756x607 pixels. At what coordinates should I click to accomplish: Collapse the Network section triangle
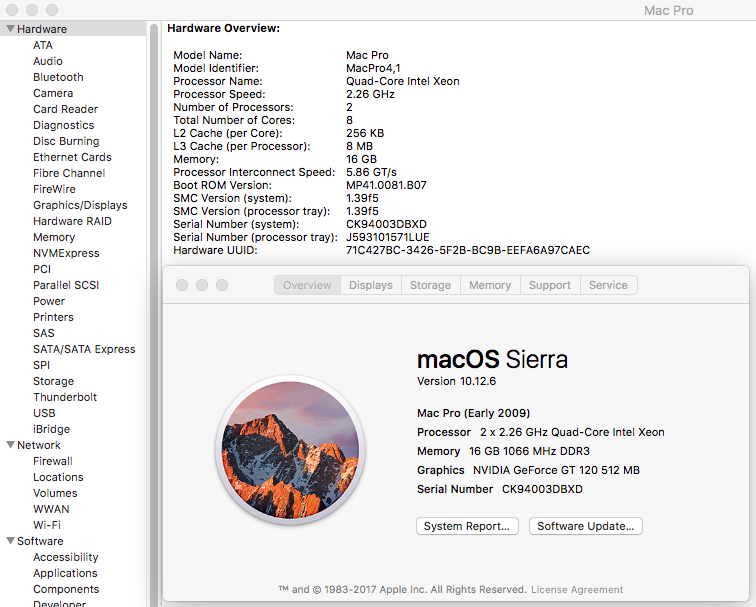[x=10, y=445]
